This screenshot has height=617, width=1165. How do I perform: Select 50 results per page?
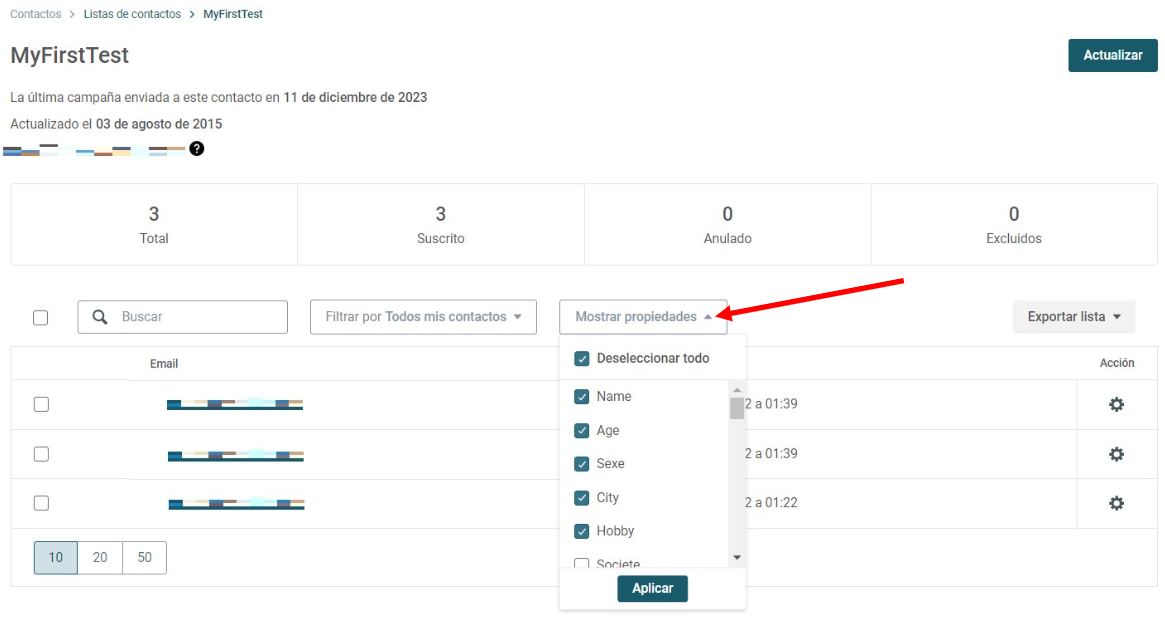[144, 558]
